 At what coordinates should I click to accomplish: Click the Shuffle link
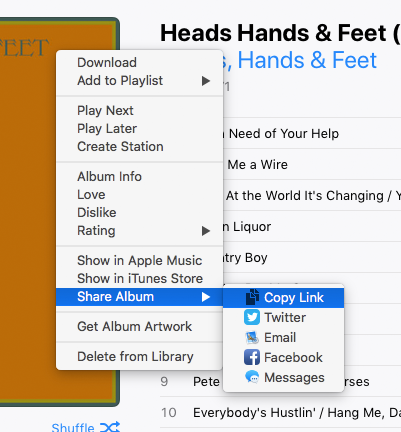coord(73,427)
